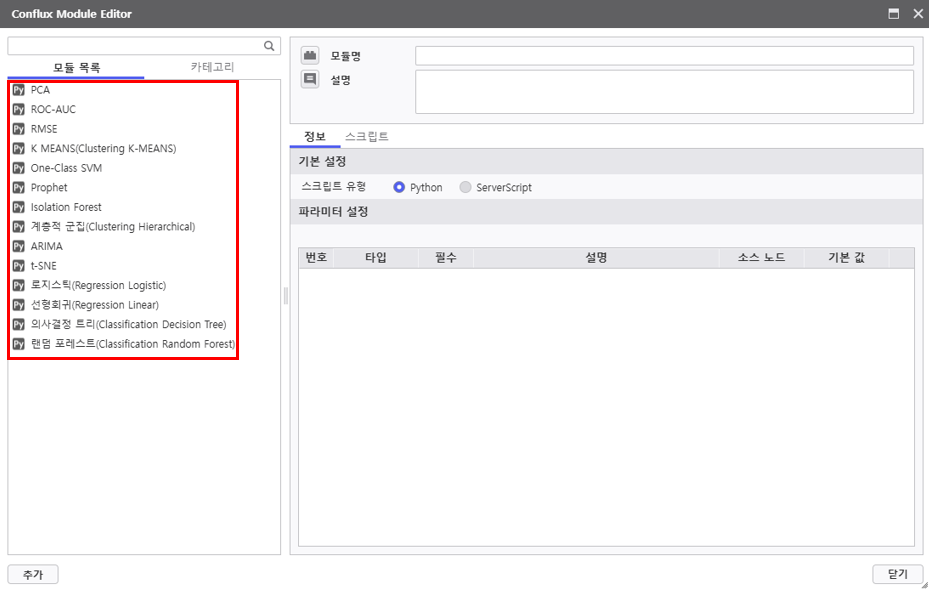
Task: Click the Py icon beside Isolation Forest
Action: pos(18,207)
